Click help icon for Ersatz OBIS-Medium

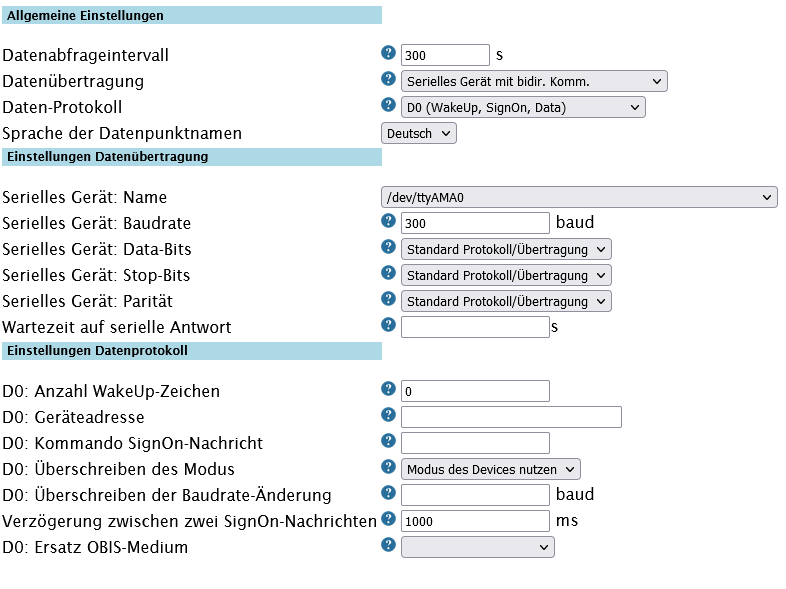[x=388, y=545]
